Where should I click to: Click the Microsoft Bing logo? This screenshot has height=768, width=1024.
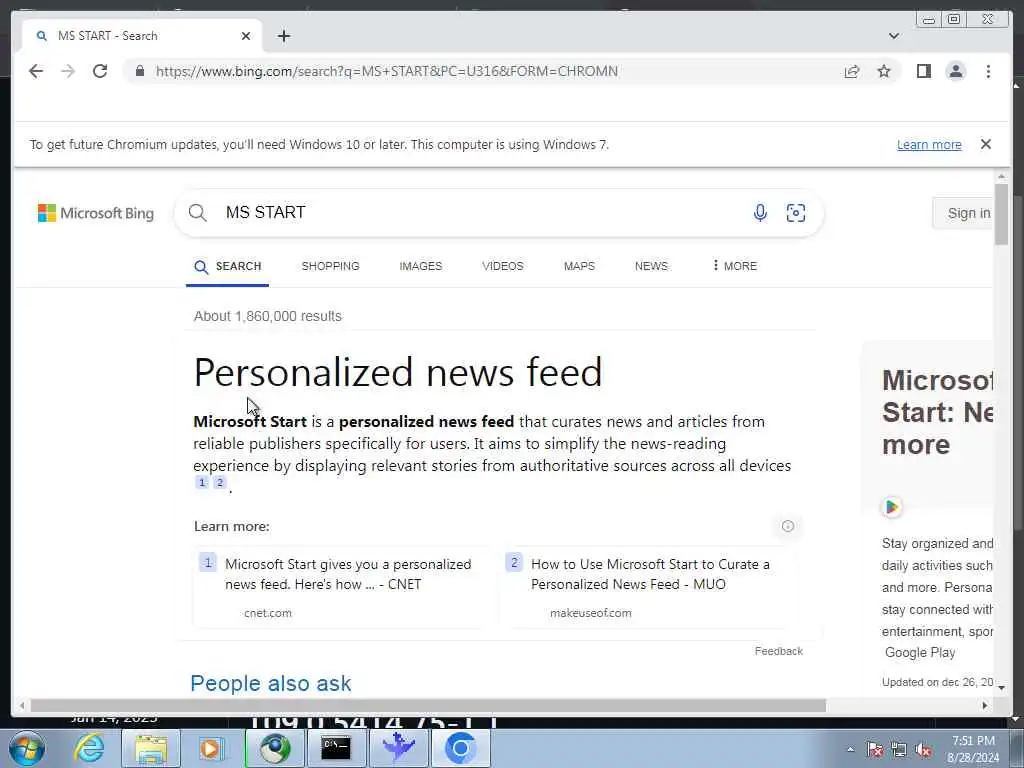tap(96, 213)
